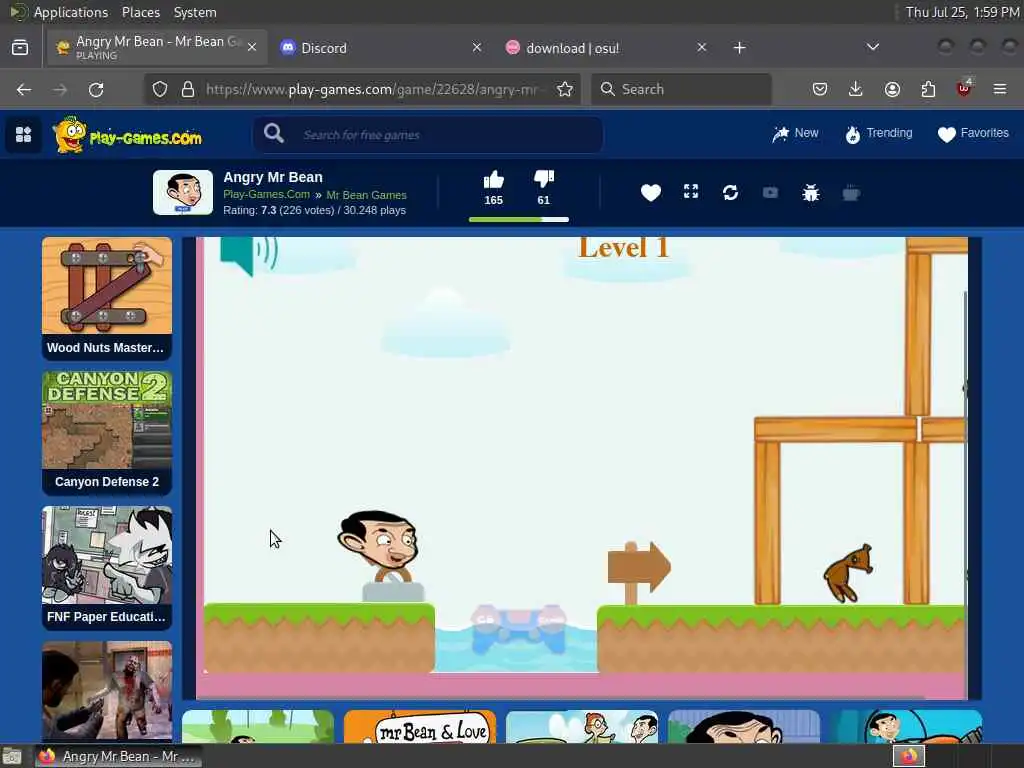Like the game with thumbs up

click(494, 180)
